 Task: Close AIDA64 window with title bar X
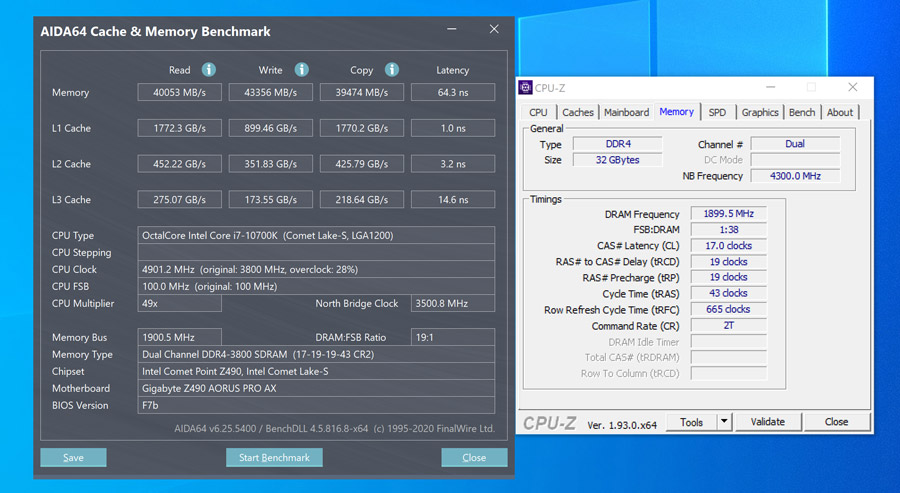494,29
